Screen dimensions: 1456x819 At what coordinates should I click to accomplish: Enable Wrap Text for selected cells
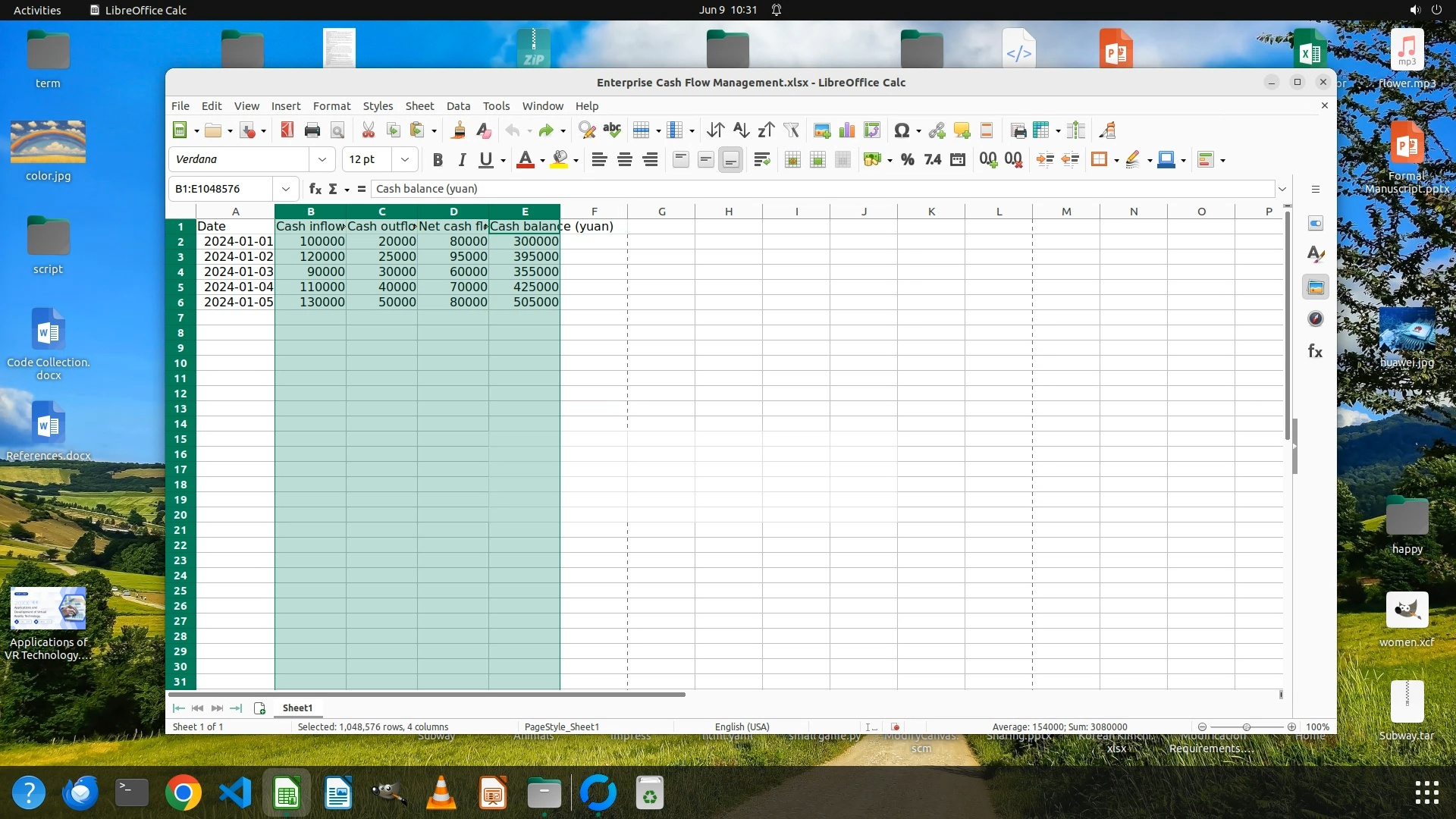pyautogui.click(x=761, y=159)
